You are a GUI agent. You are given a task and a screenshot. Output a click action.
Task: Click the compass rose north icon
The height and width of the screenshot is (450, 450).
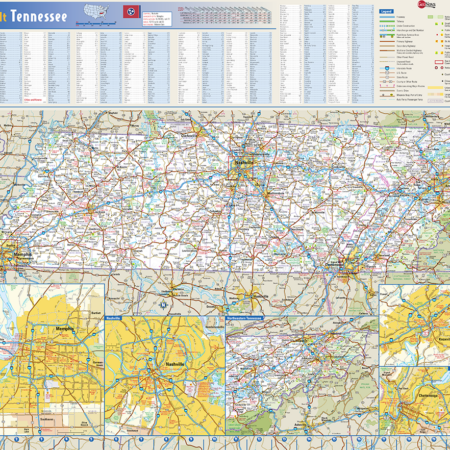[163, 304]
